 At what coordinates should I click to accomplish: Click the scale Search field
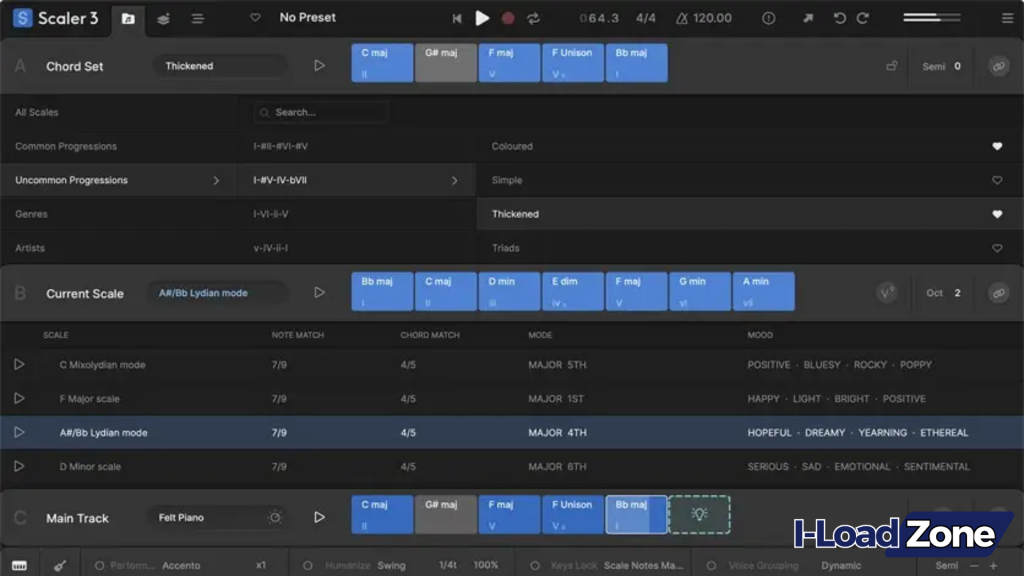322,112
